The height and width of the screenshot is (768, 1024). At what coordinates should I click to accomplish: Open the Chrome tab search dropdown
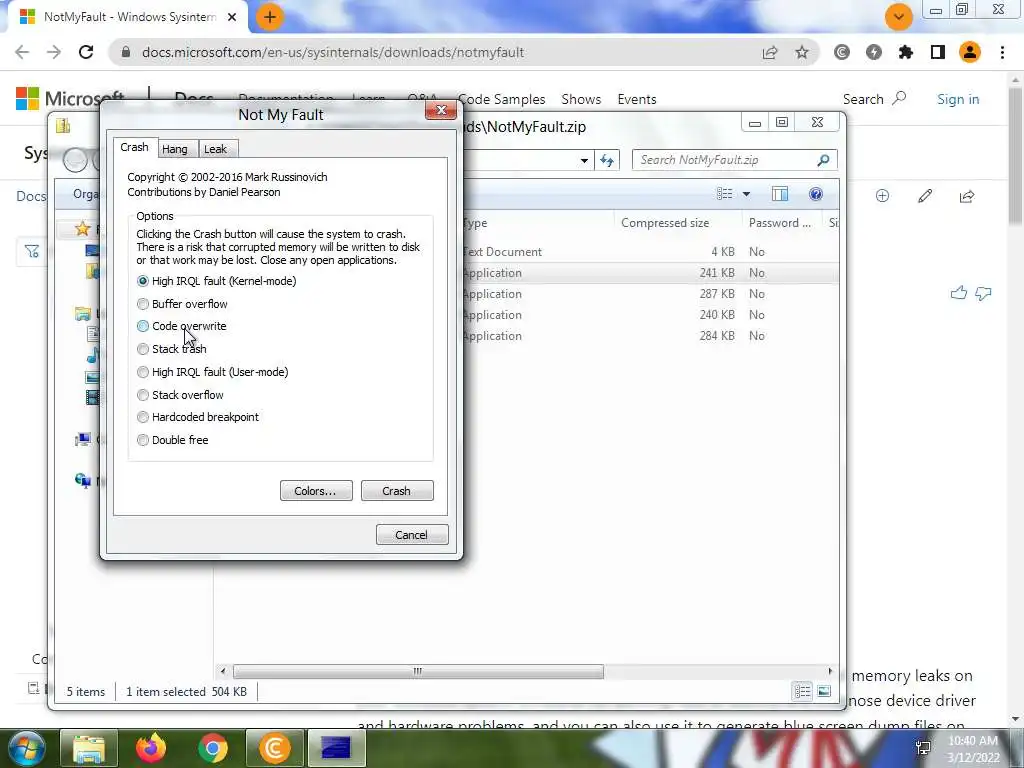[899, 17]
